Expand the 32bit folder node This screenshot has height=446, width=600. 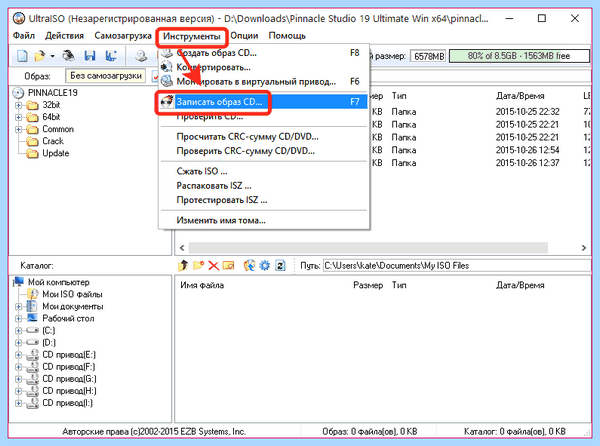tap(18, 105)
